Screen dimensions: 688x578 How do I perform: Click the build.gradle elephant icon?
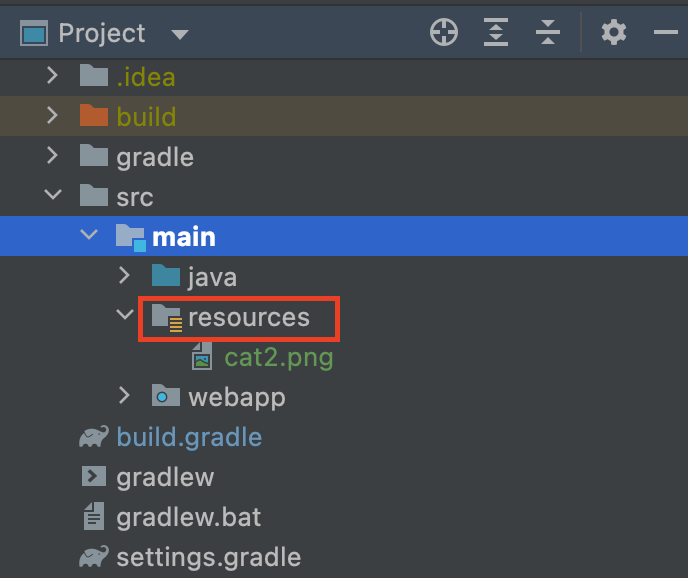tap(94, 437)
